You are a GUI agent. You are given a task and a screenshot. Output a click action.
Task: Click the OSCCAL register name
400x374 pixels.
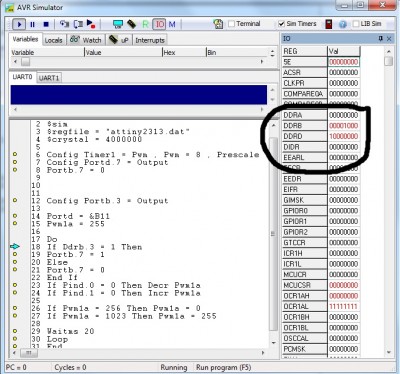(x=305, y=338)
